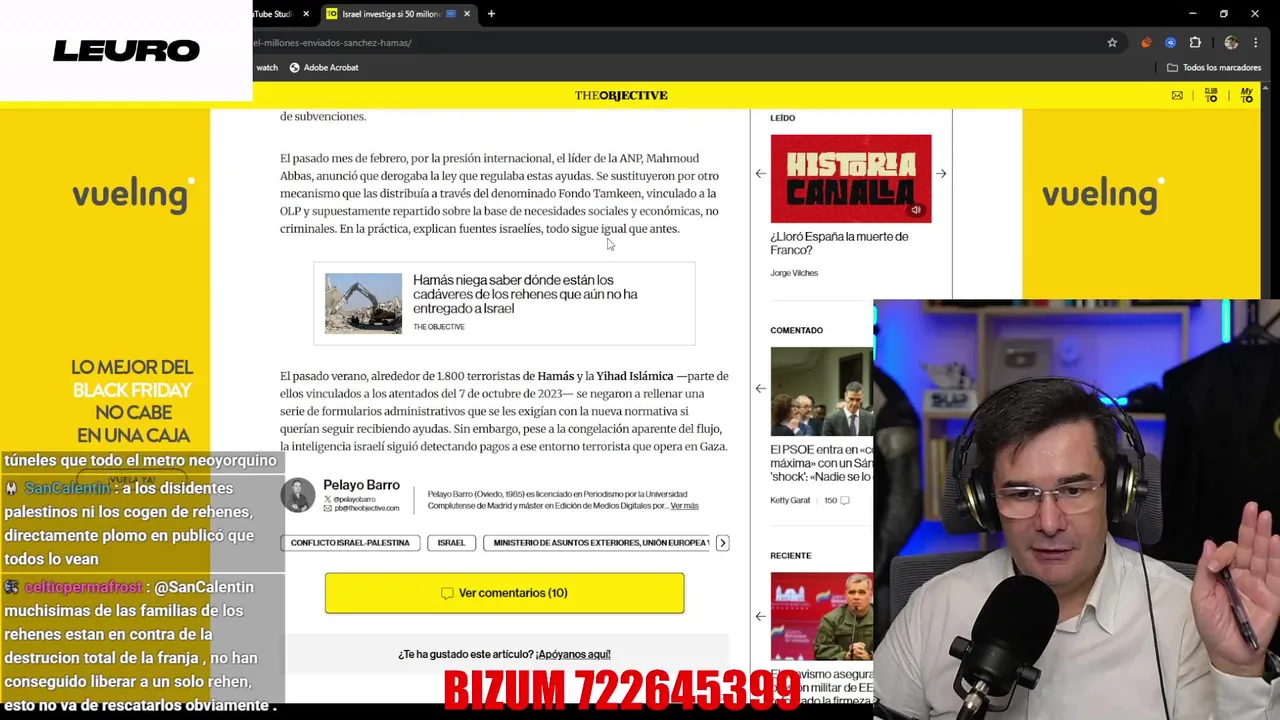
Task: Select the MINISTERIO DE ASUNTOS EXTERIORES tag
Action: [597, 543]
